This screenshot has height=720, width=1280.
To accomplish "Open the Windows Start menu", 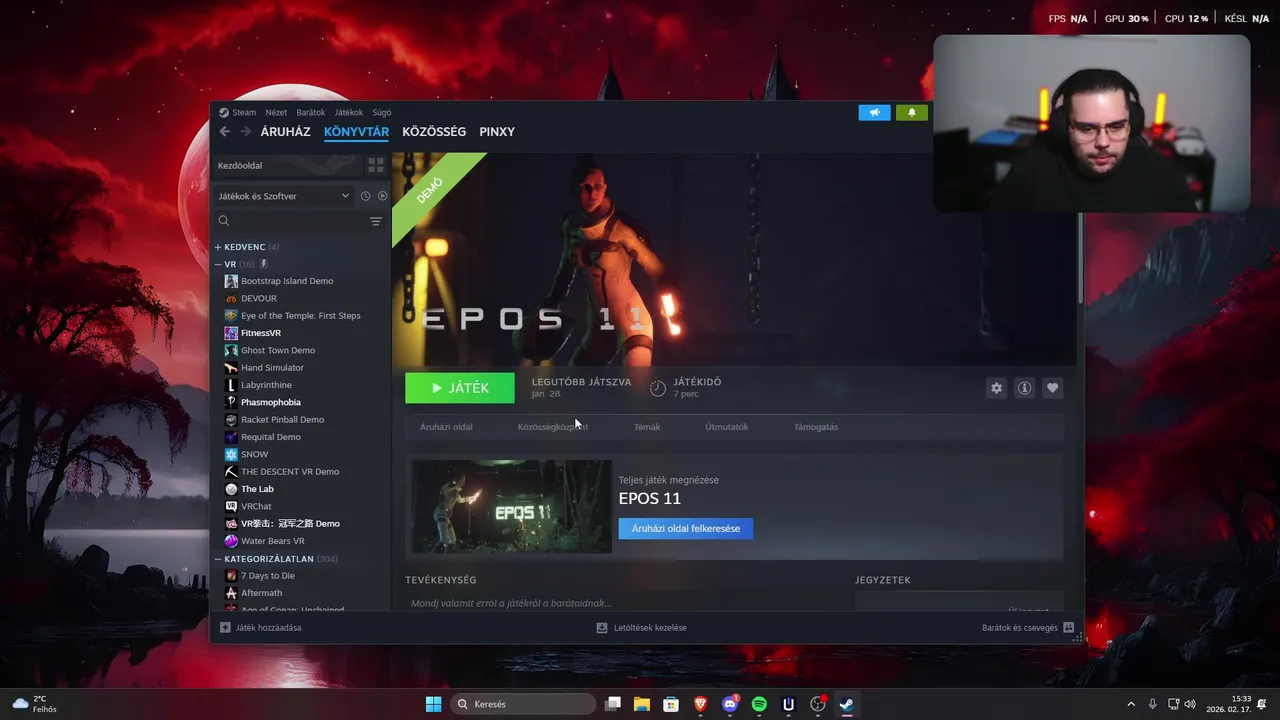I will click(433, 704).
